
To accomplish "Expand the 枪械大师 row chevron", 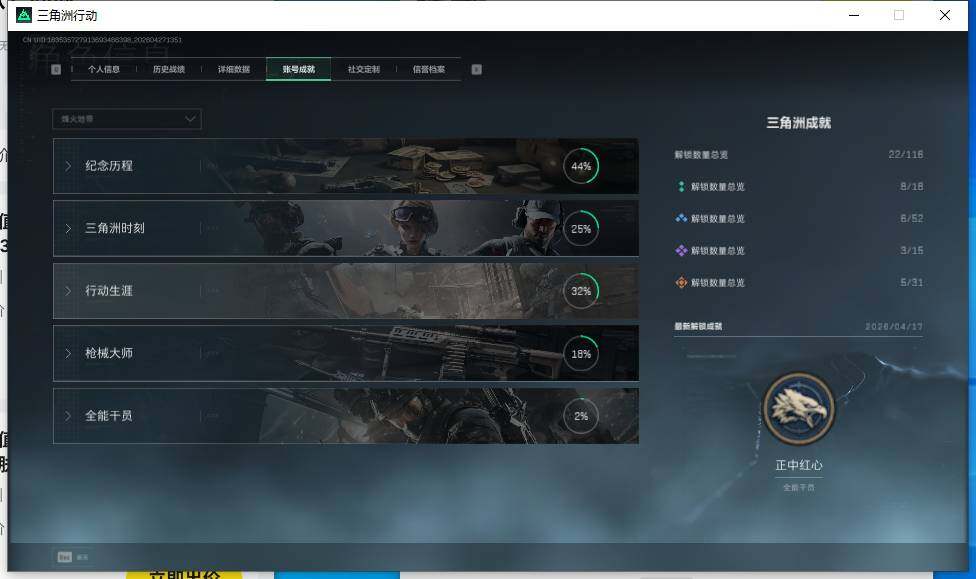I will click(68, 353).
